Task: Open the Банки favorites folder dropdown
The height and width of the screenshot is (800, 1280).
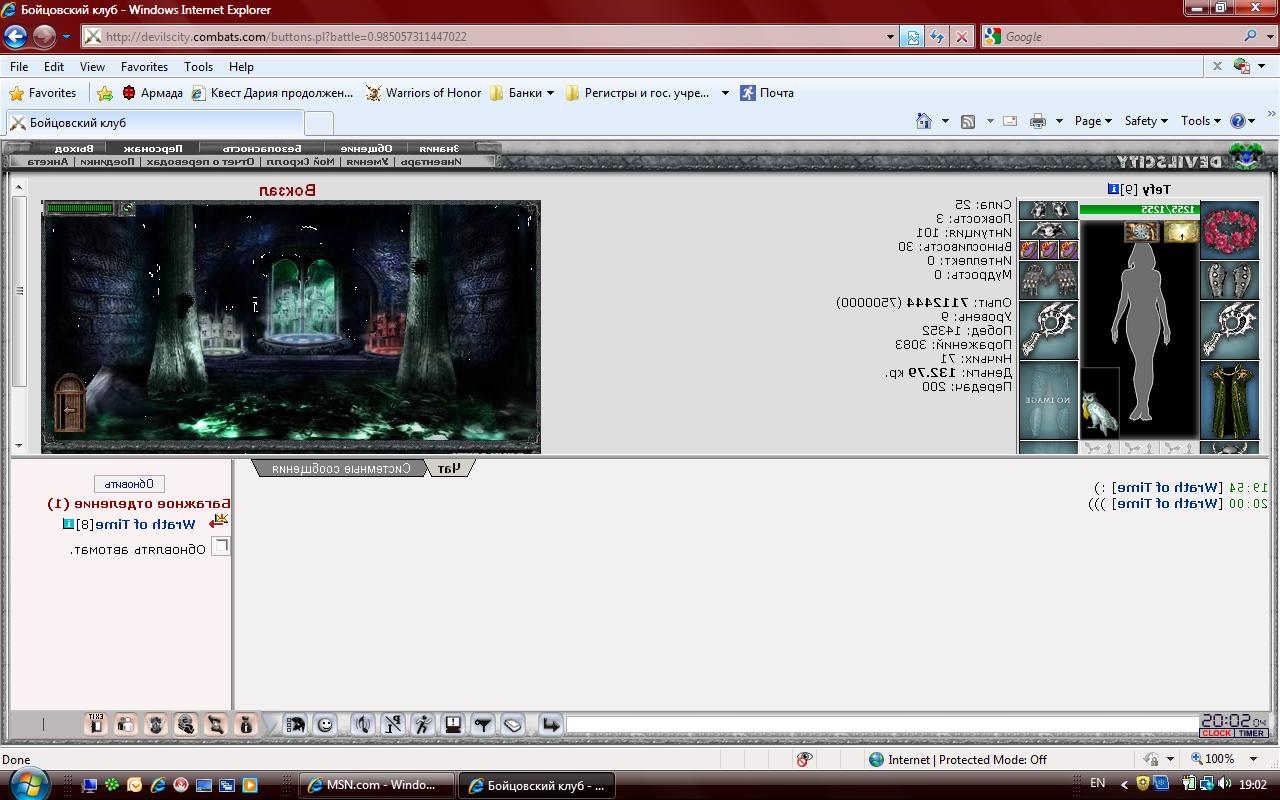Action: (522, 93)
